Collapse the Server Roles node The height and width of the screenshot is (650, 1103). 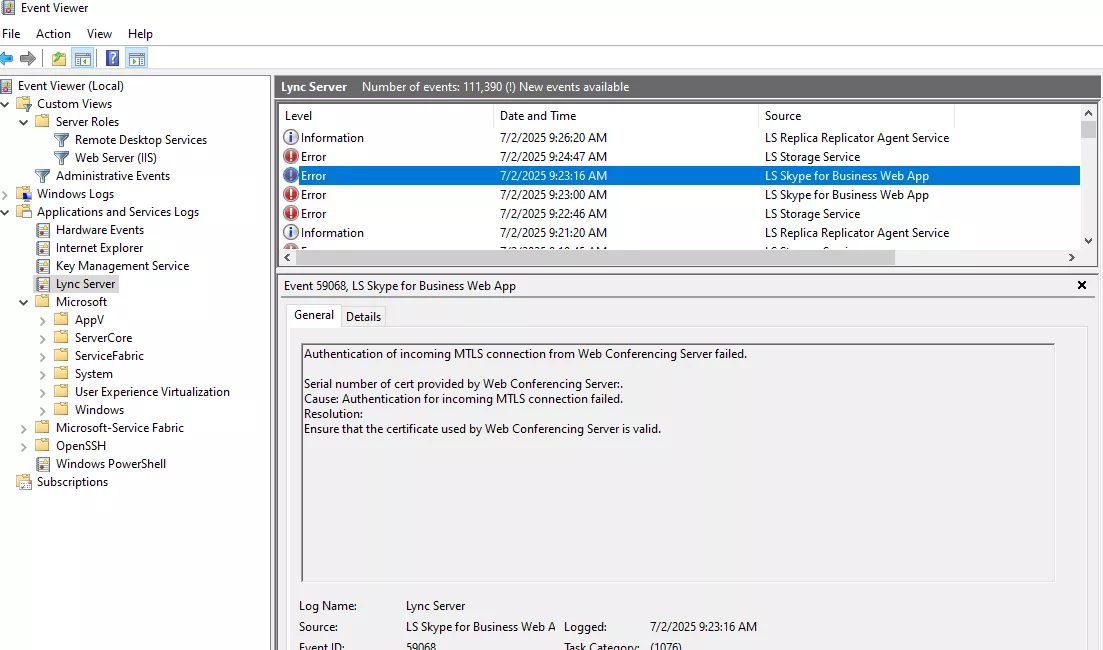coord(23,122)
